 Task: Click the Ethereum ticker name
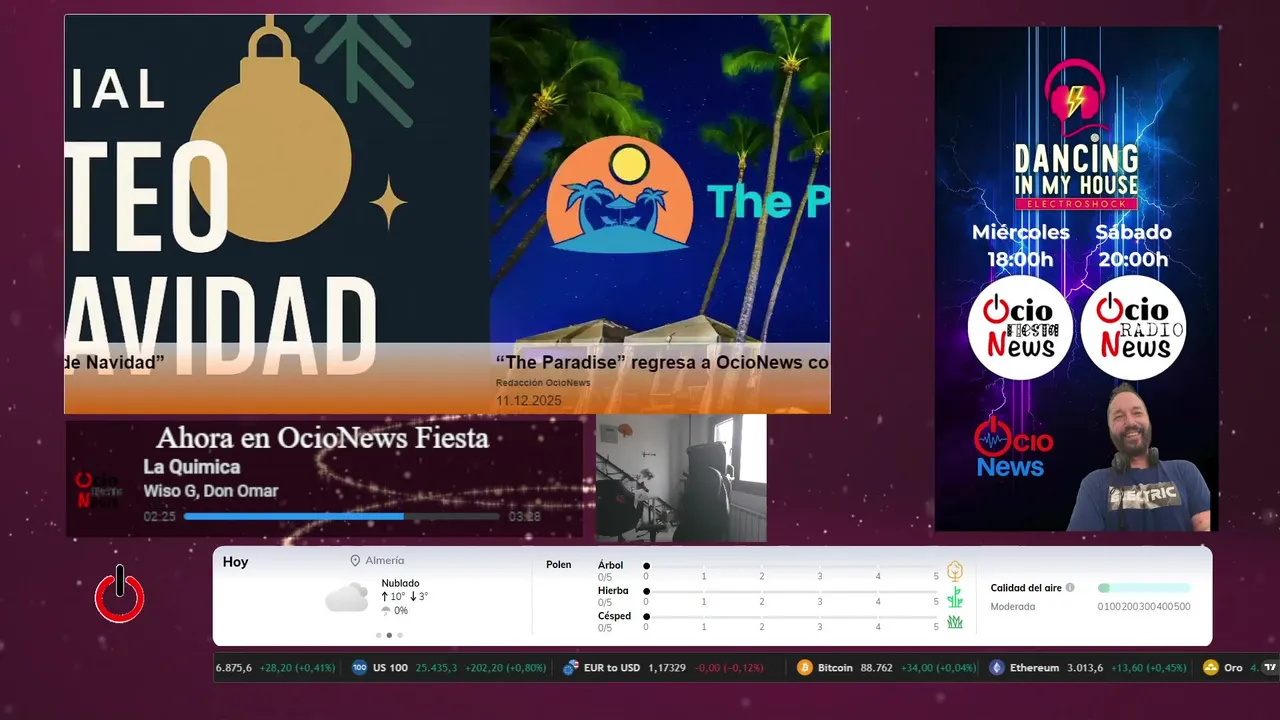(x=1034, y=668)
